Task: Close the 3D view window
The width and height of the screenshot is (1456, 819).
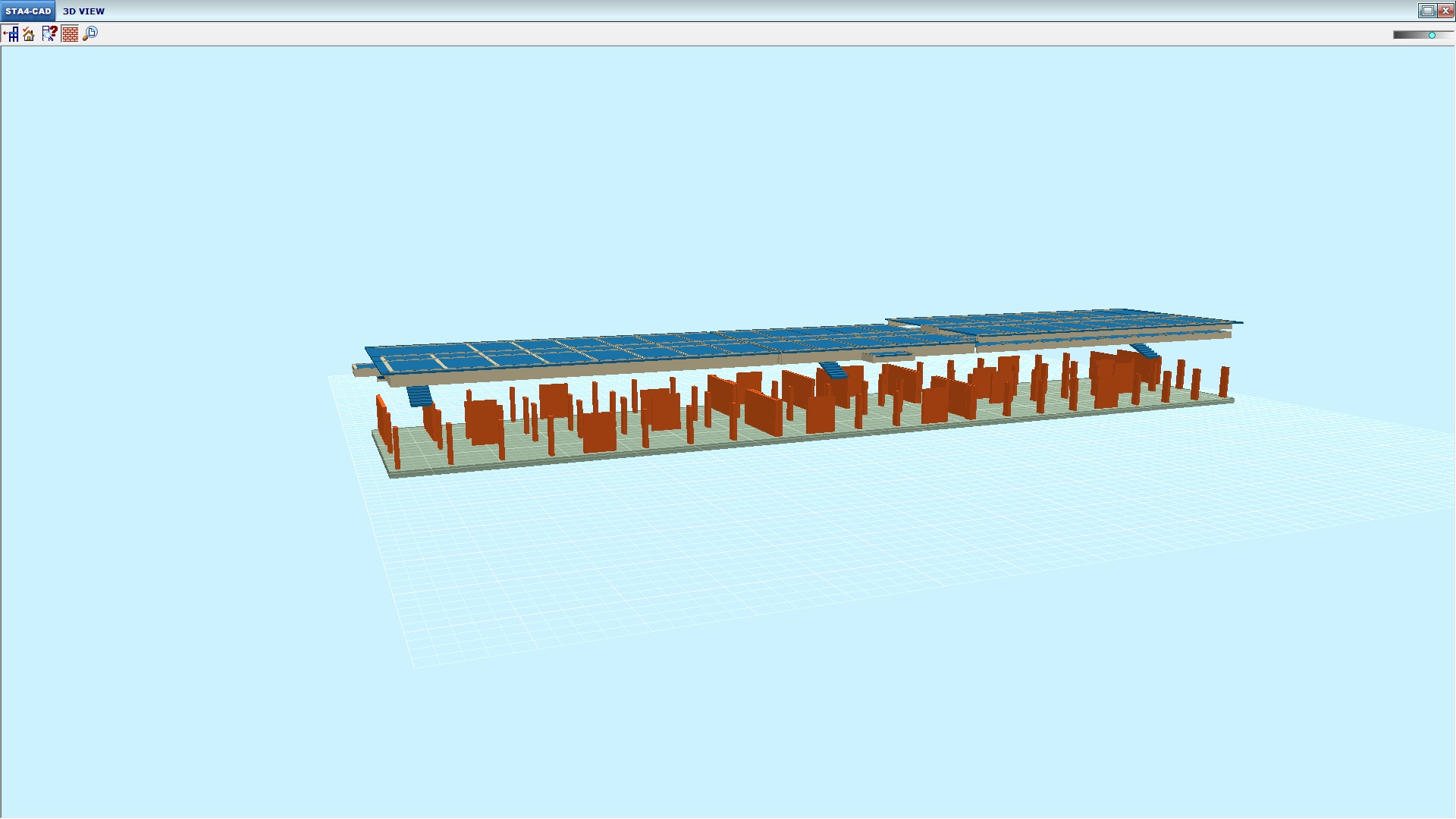Action: 1445,11
